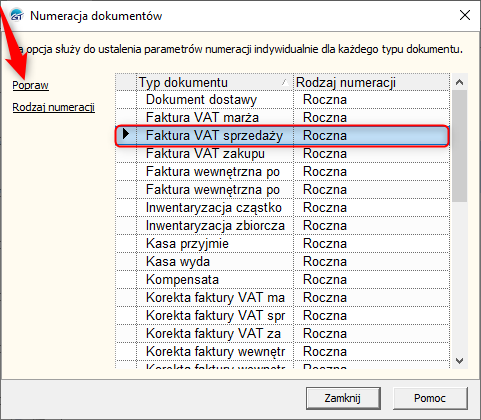Click the Zamknij button
Viewport: 481px width, 420px height.
click(x=343, y=398)
